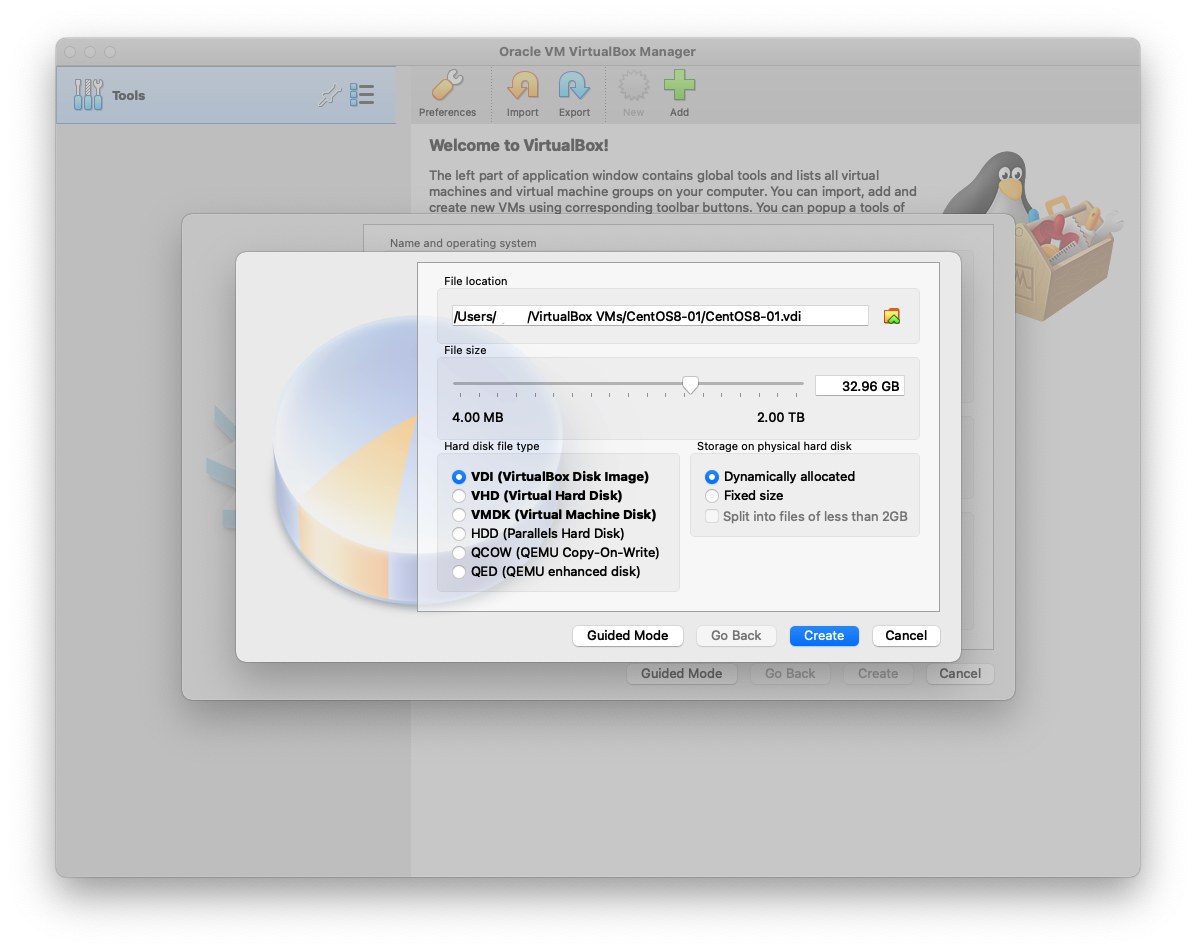Click the Tools pin icon
The image size is (1196, 951).
(x=330, y=95)
